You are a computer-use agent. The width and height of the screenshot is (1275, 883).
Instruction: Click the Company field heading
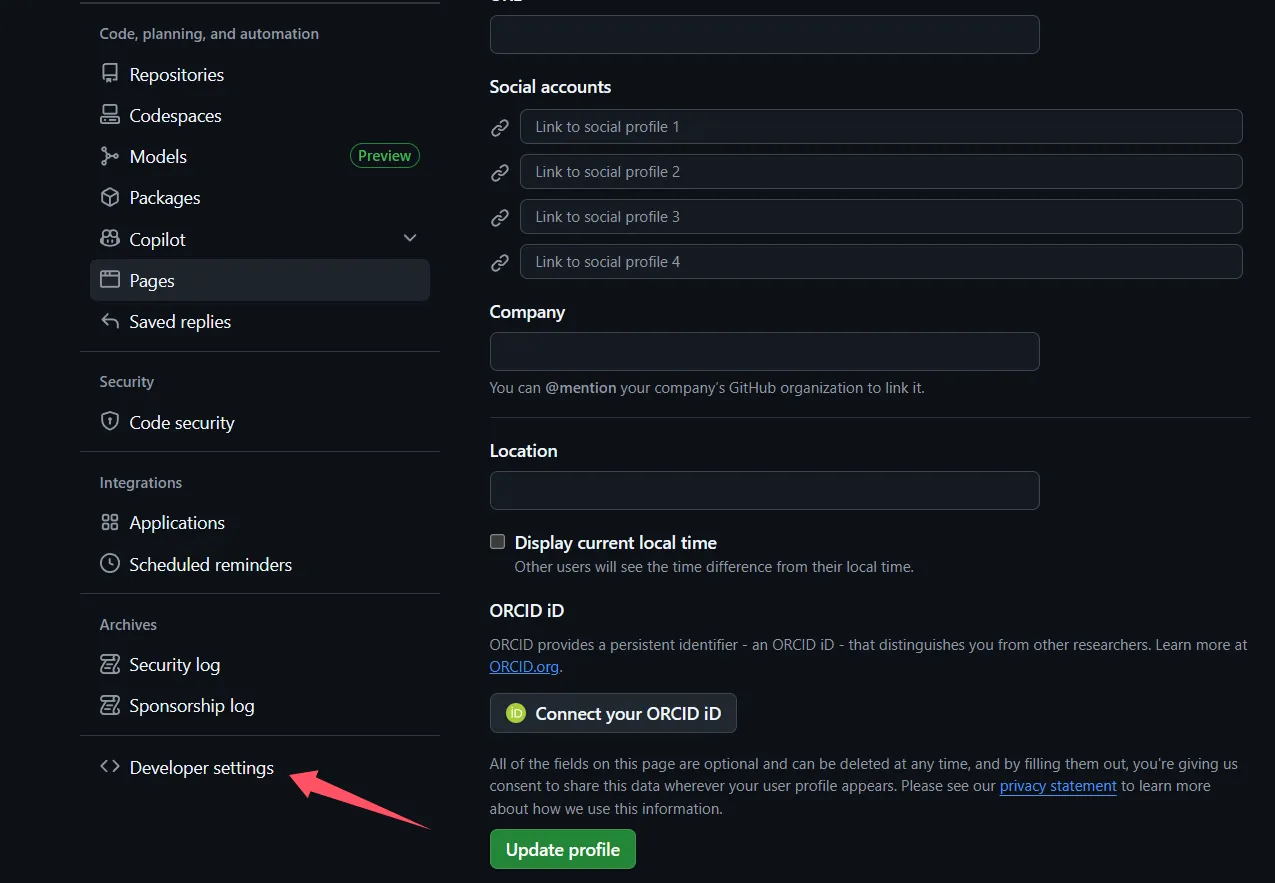527,312
